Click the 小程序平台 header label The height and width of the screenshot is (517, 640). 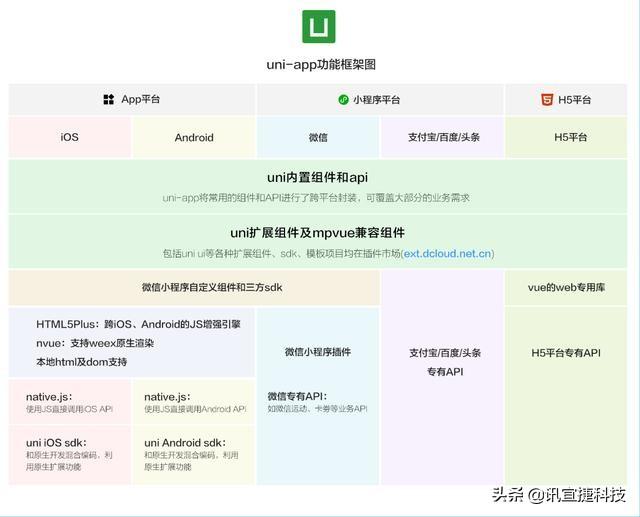376,100
